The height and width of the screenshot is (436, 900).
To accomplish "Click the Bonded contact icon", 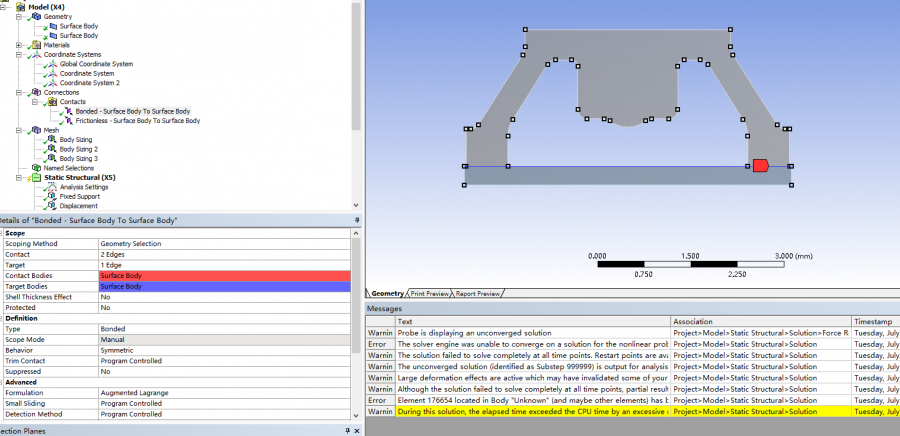I will [69, 111].
